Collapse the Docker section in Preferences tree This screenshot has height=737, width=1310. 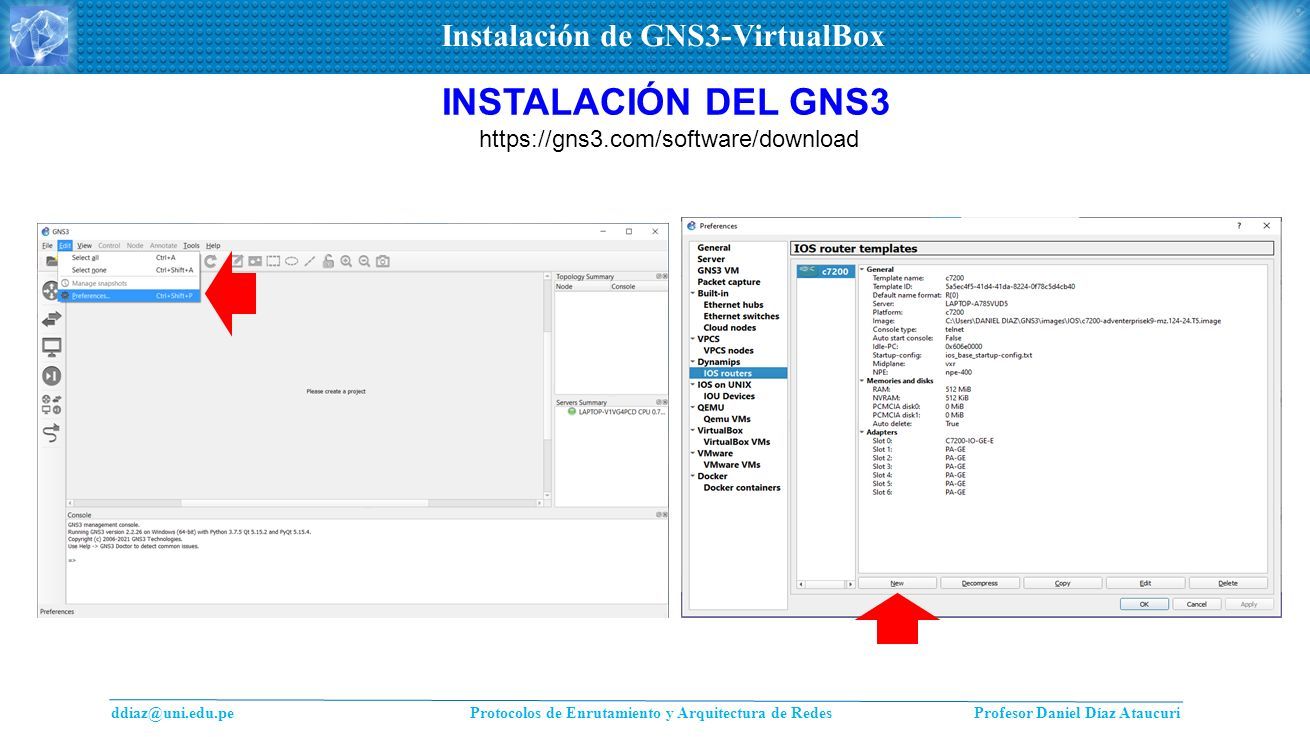click(x=693, y=477)
